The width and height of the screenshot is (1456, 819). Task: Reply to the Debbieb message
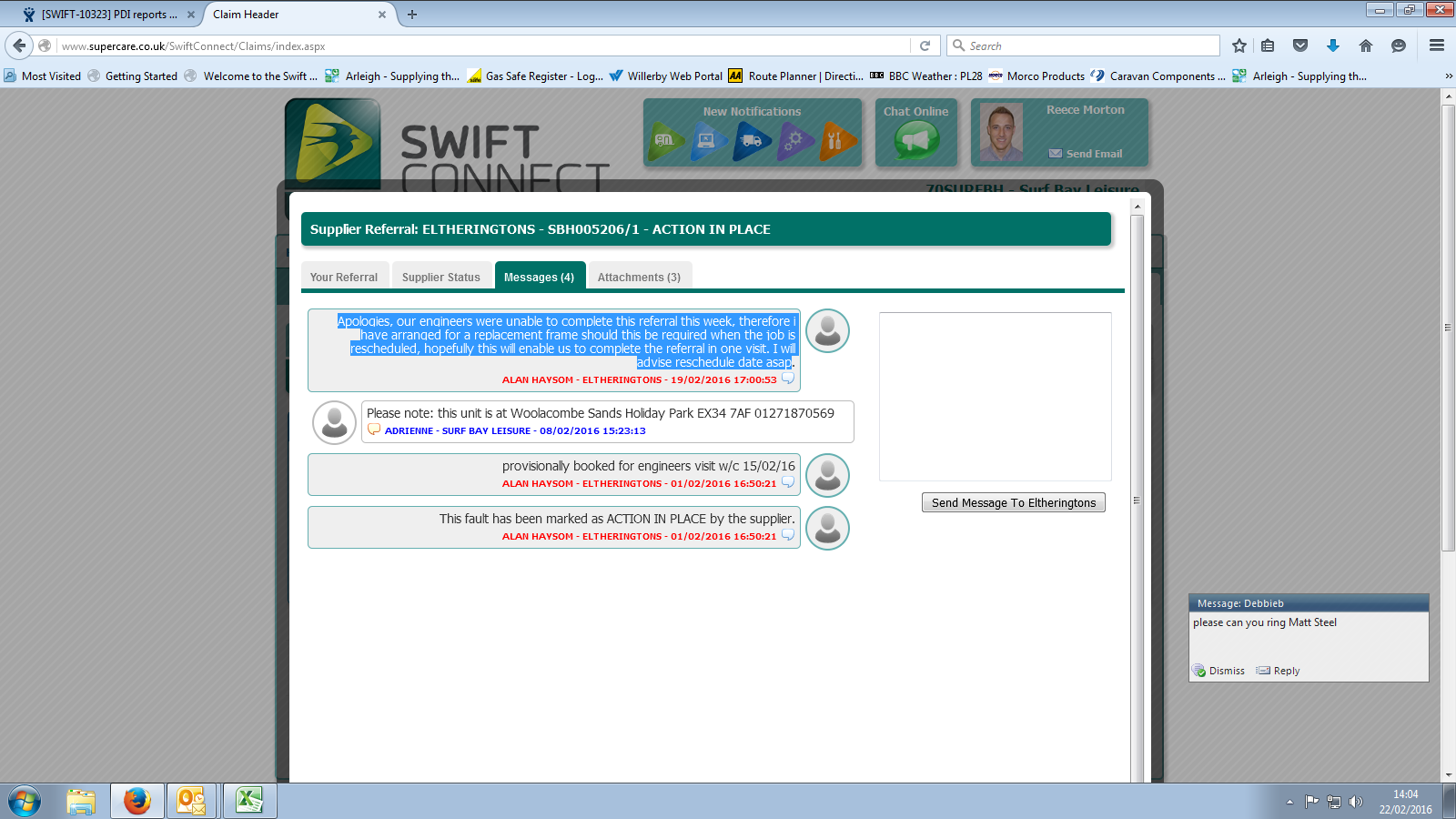(x=1279, y=671)
